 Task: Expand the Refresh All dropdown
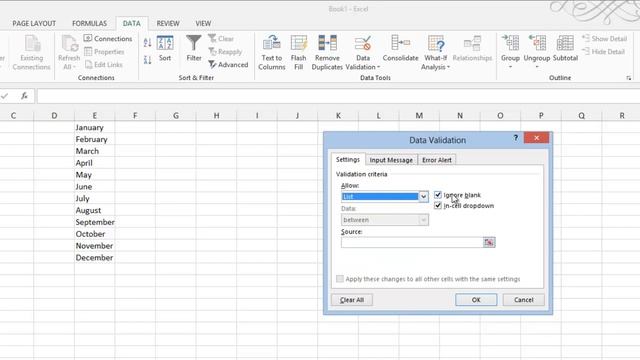pyautogui.click(x=74, y=67)
